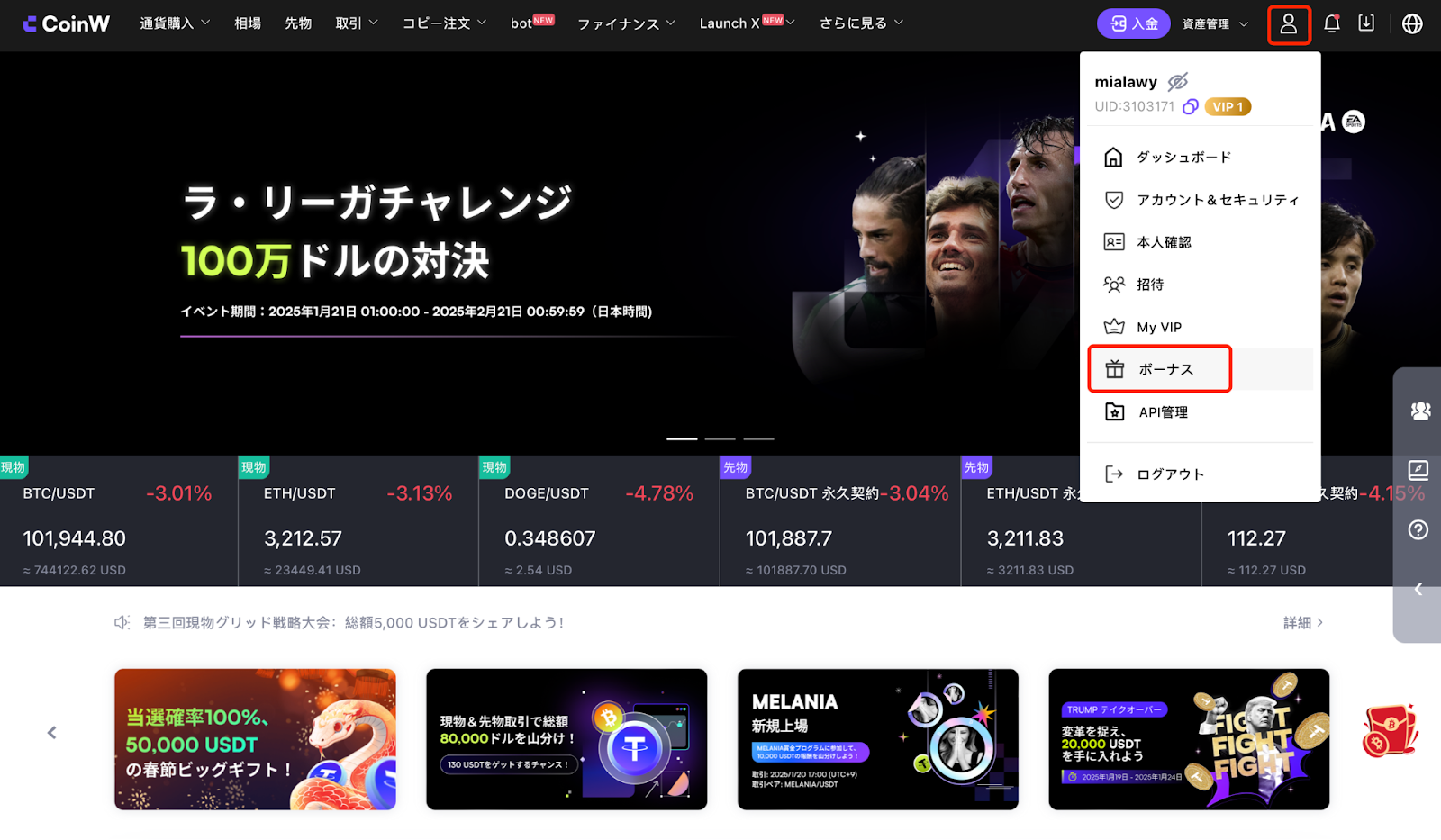
Task: Click ログアウト to sign out
Action: [1200, 474]
